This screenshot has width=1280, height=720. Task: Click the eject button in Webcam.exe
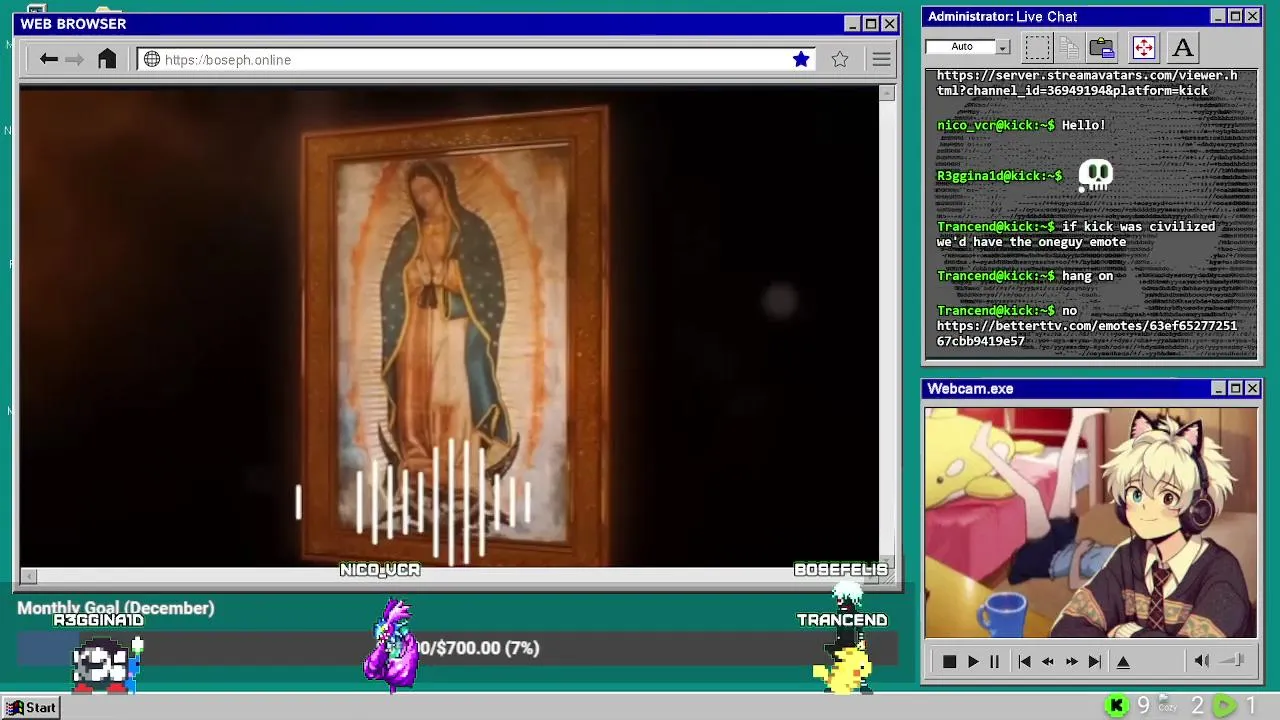[x=1123, y=661]
